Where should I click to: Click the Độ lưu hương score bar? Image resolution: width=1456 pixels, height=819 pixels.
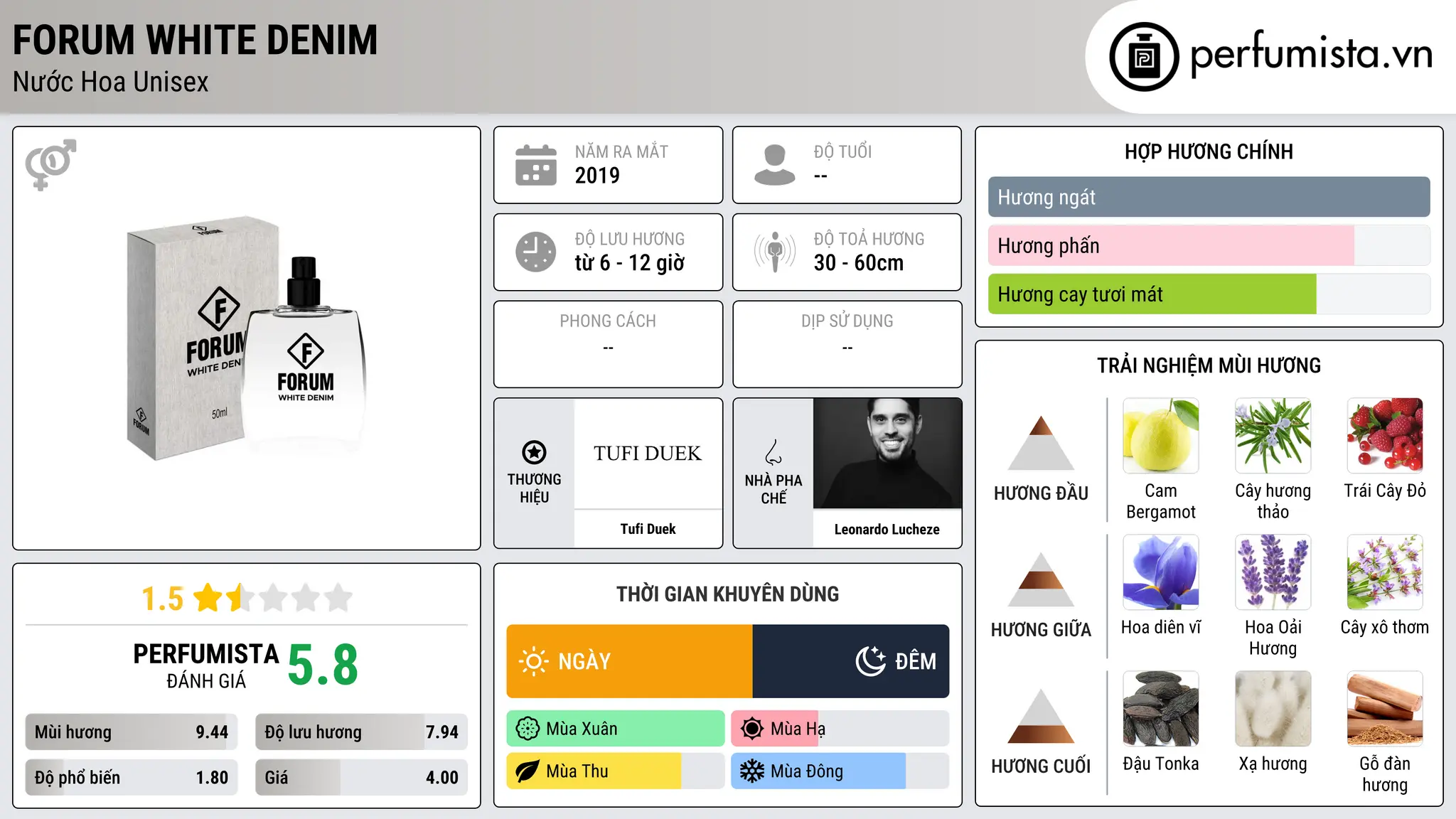point(361,732)
